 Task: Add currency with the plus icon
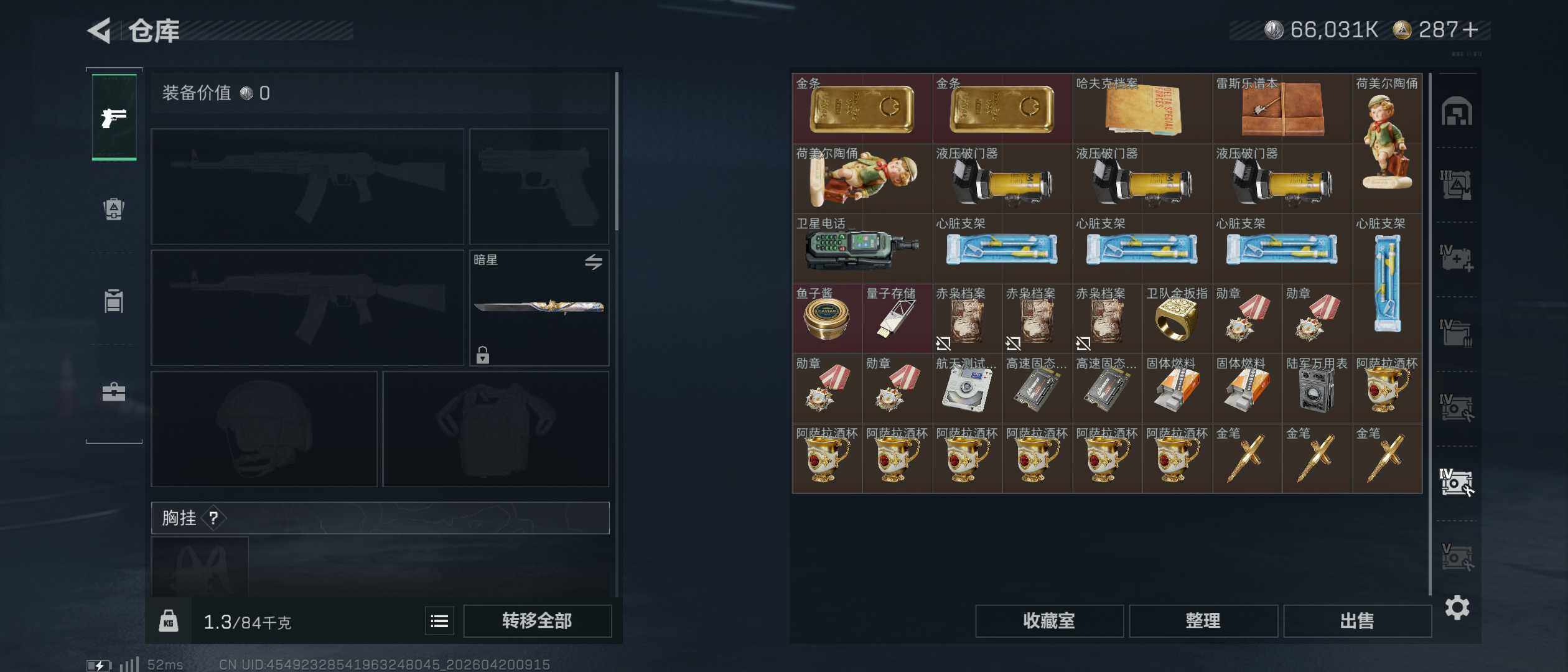(x=1470, y=30)
